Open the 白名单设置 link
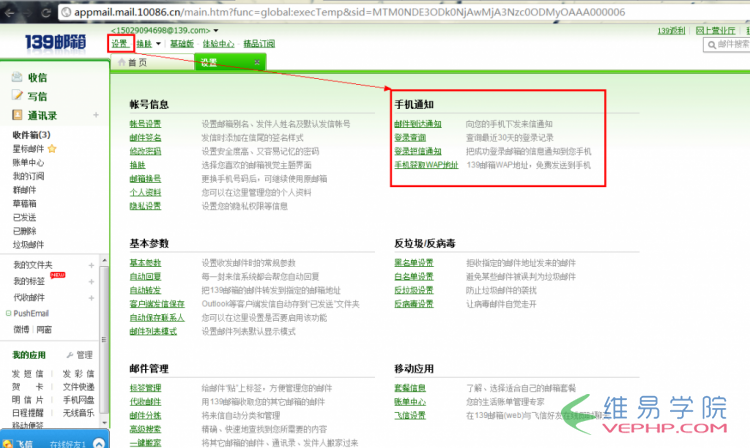This screenshot has width=750, height=448. pyautogui.click(x=414, y=276)
